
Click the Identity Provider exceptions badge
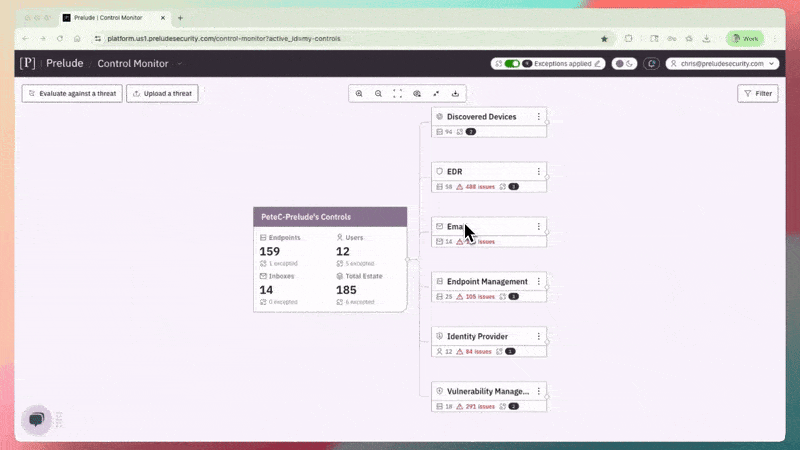(x=510, y=352)
